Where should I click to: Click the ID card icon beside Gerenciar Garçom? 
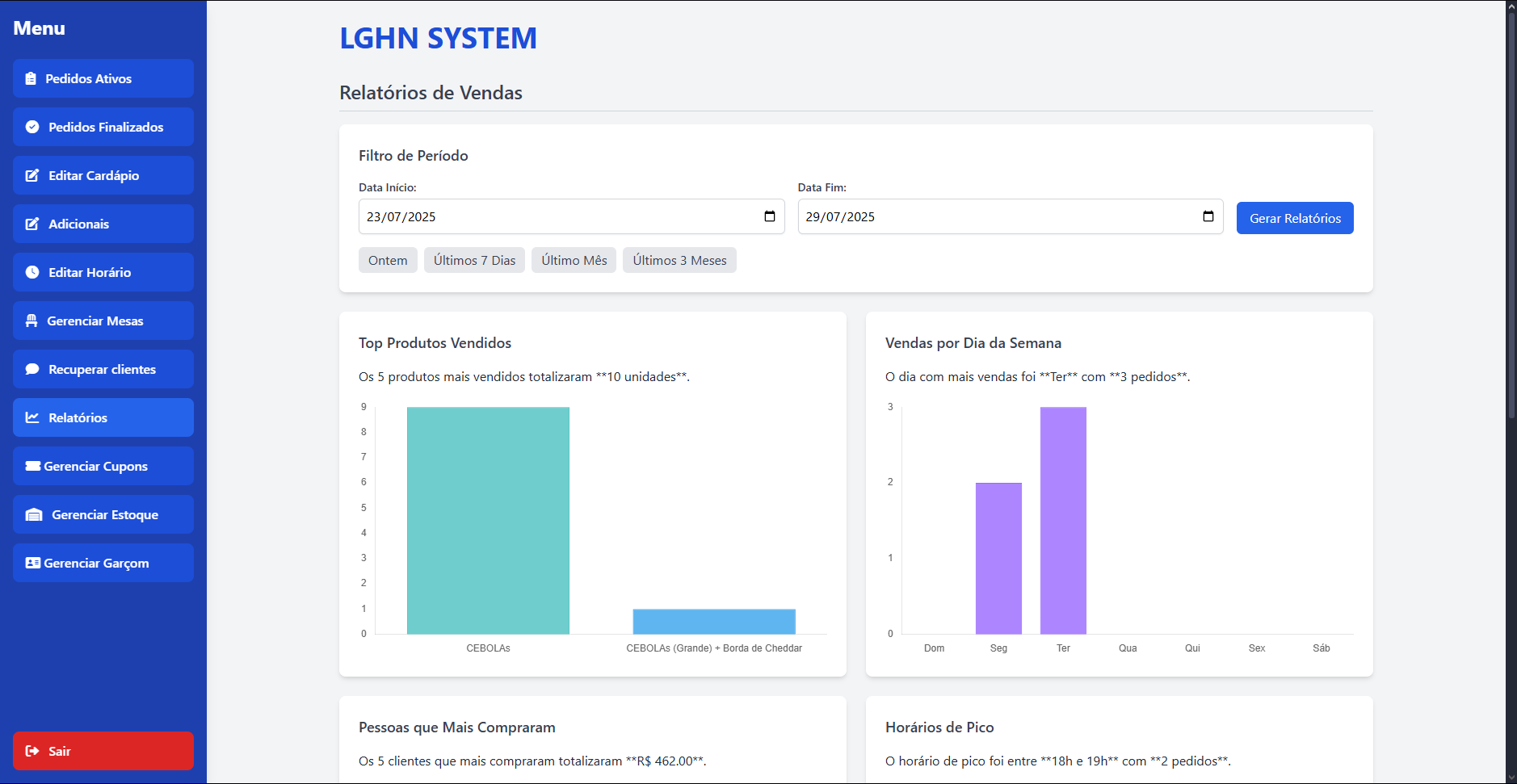[33, 563]
